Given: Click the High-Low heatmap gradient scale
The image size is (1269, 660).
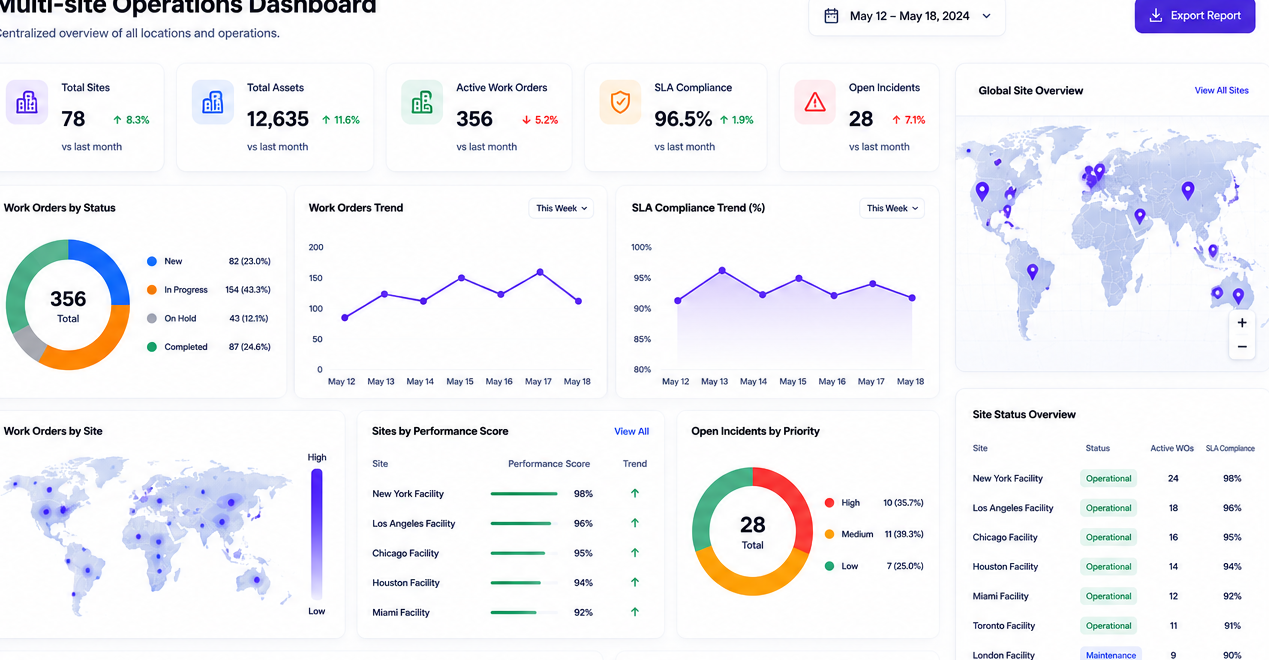Looking at the screenshot, I should (x=317, y=534).
